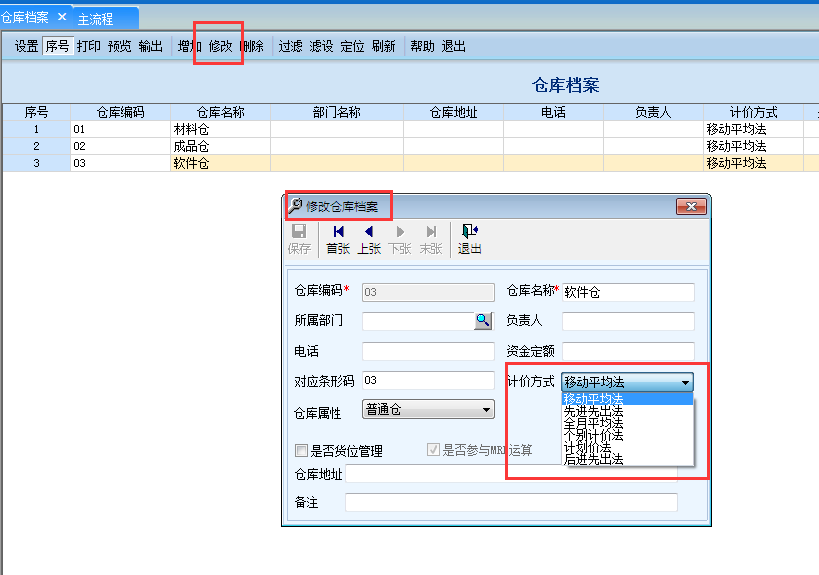Select 先进先出法 from the pricing list
This screenshot has height=575, width=819.
[x=593, y=411]
